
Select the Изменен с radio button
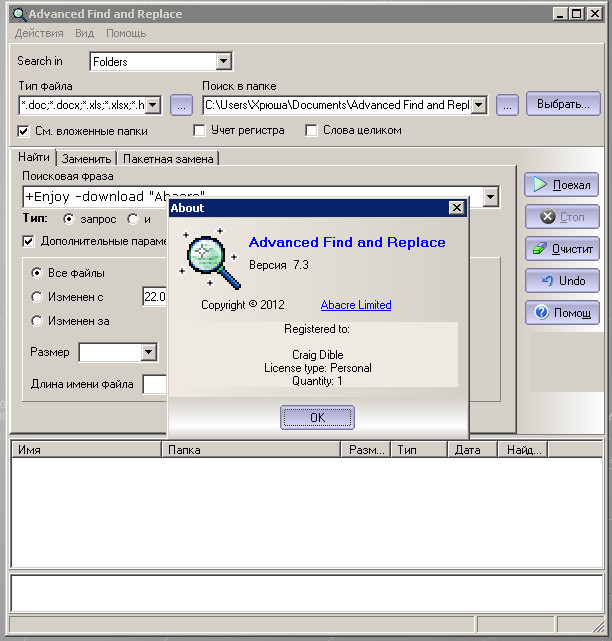click(37, 297)
